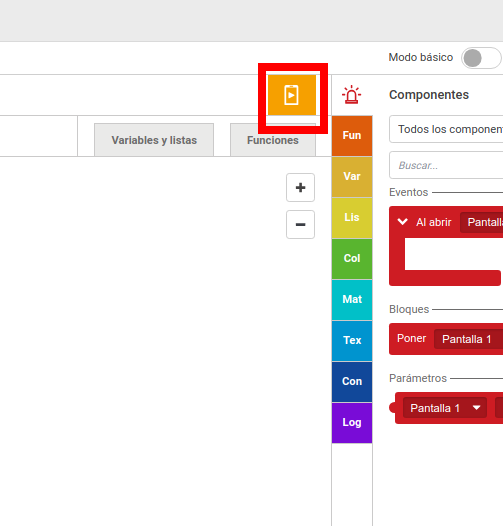Select the Var block category

(x=352, y=177)
